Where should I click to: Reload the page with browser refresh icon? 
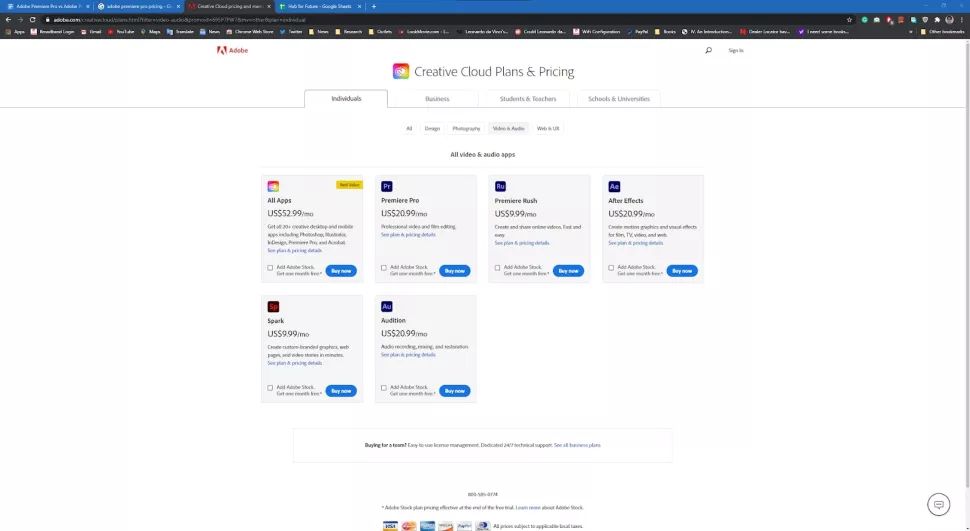coord(32,20)
